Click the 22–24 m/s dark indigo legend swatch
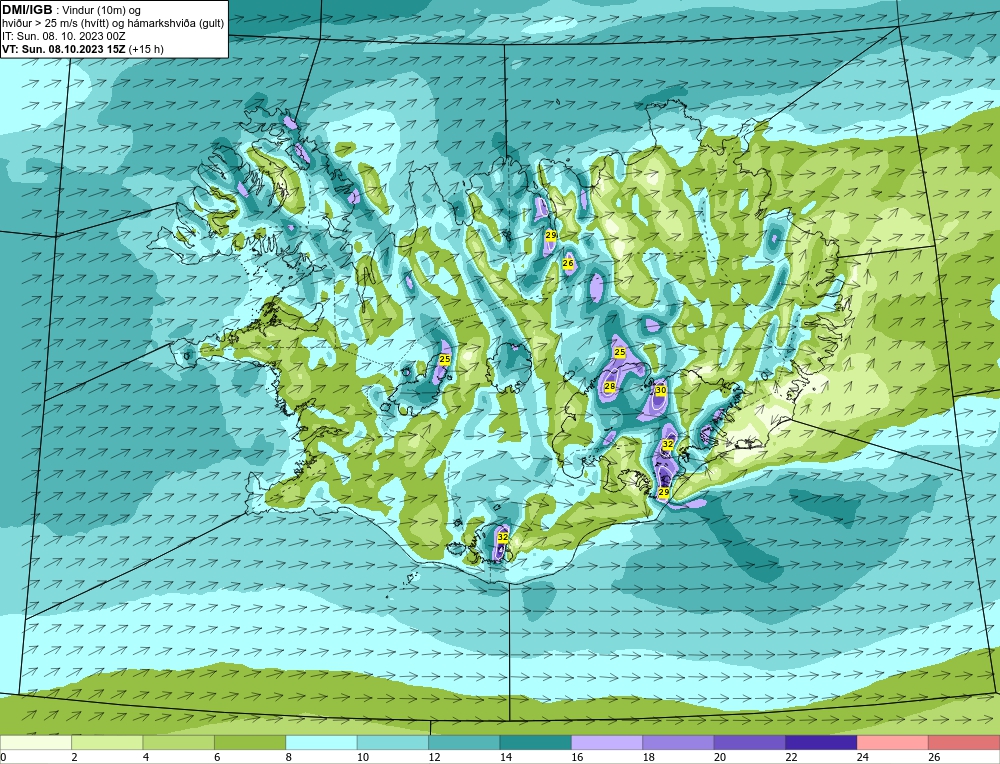The height and width of the screenshot is (764, 1000). [x=821, y=742]
